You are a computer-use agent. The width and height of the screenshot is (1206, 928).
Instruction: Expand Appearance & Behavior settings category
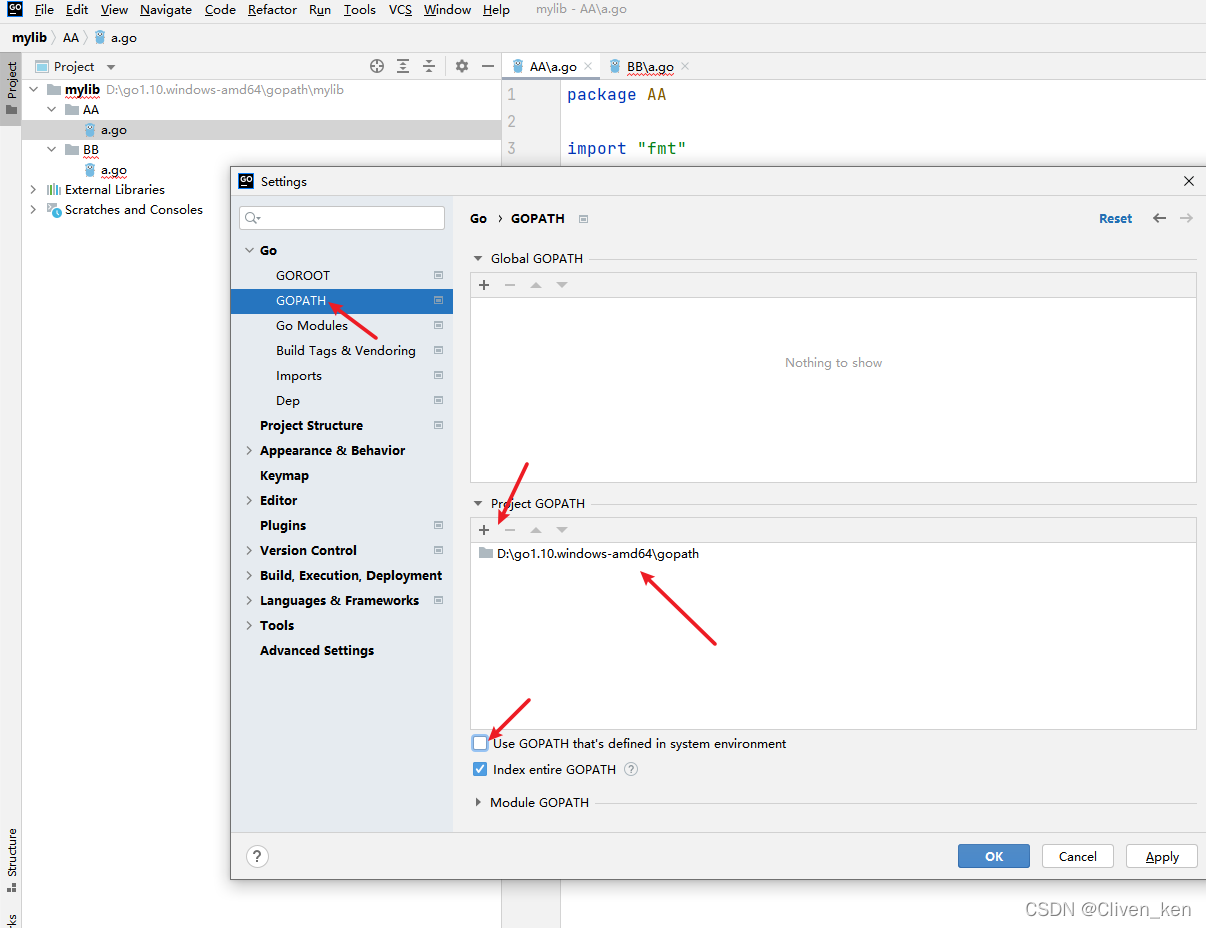point(249,451)
